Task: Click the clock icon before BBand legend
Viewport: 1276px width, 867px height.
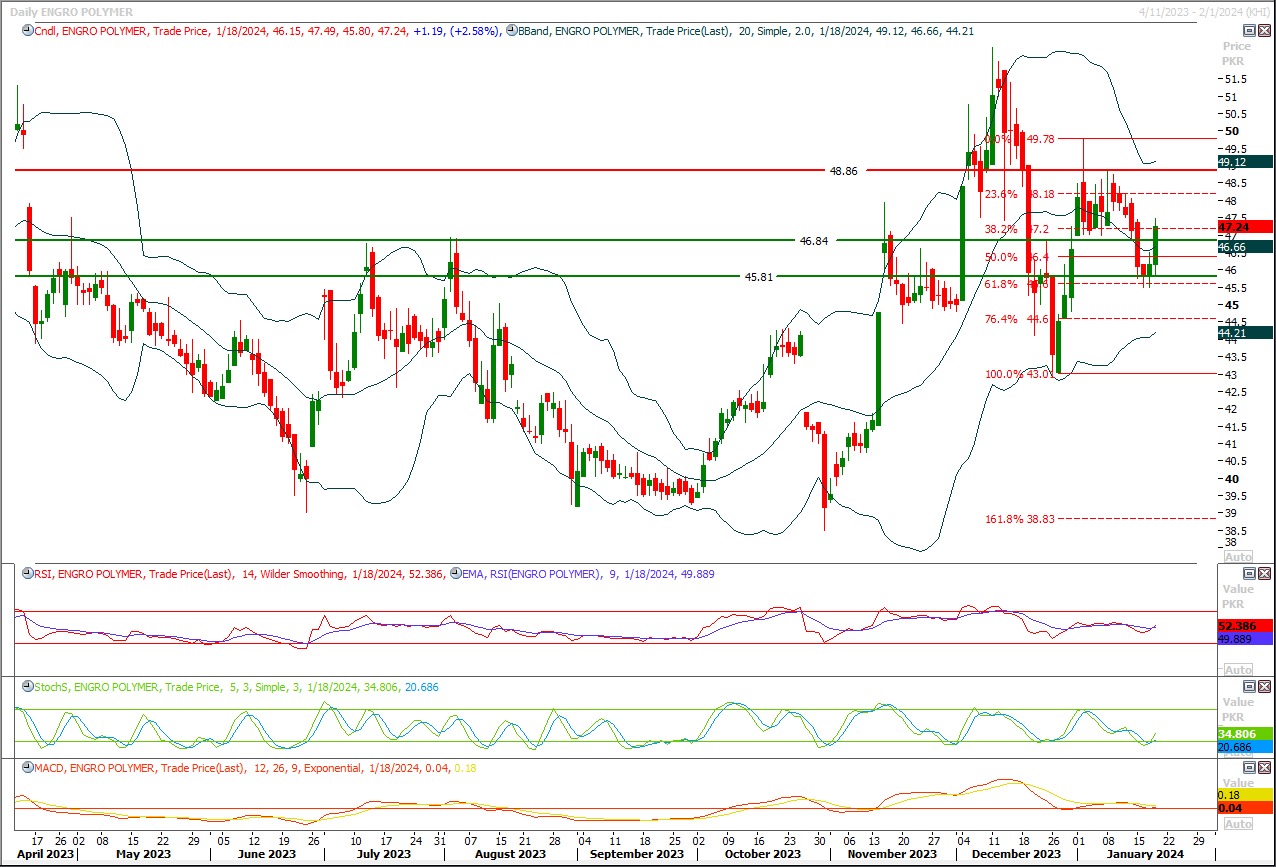Action: pos(511,31)
